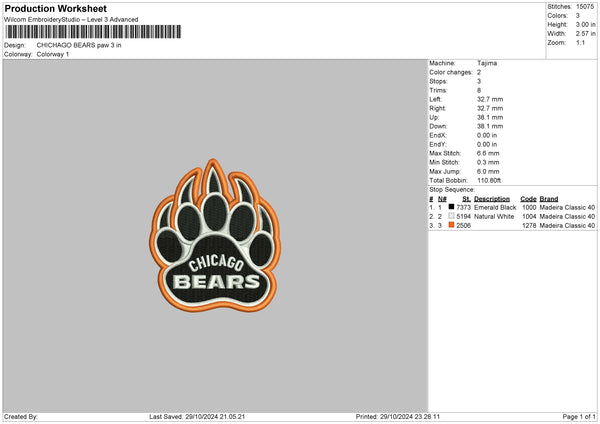Screen dimensions: 600x424
Task: Click the 'EndY:' label
Action: (x=438, y=144)
